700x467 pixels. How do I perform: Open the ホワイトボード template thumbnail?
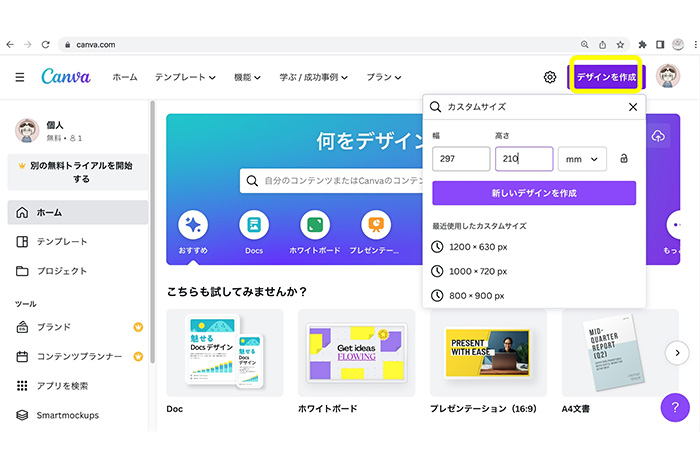tap(356, 353)
